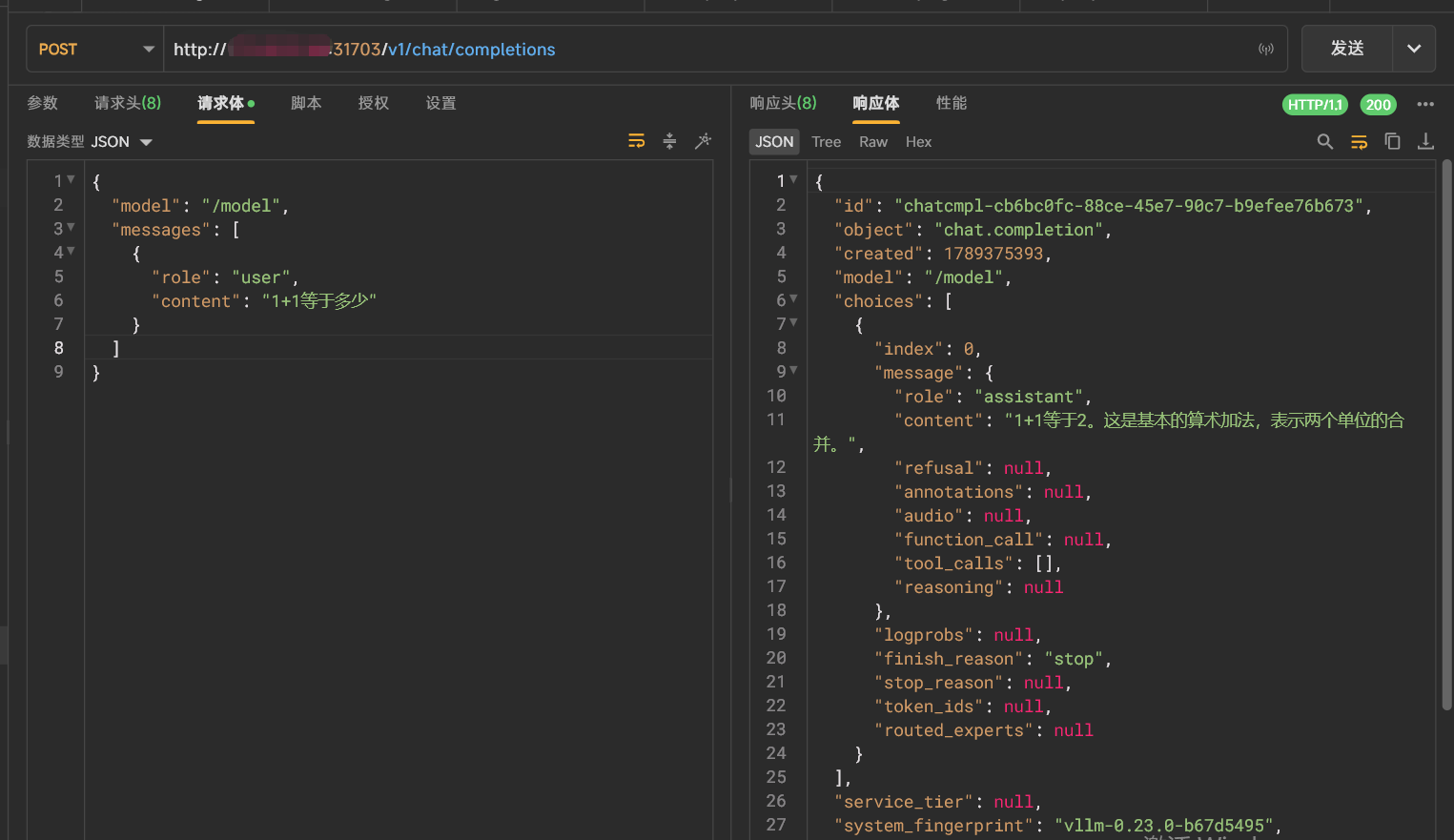Click the broadcast icon in URL bar
This screenshot has width=1454, height=840.
(x=1266, y=49)
